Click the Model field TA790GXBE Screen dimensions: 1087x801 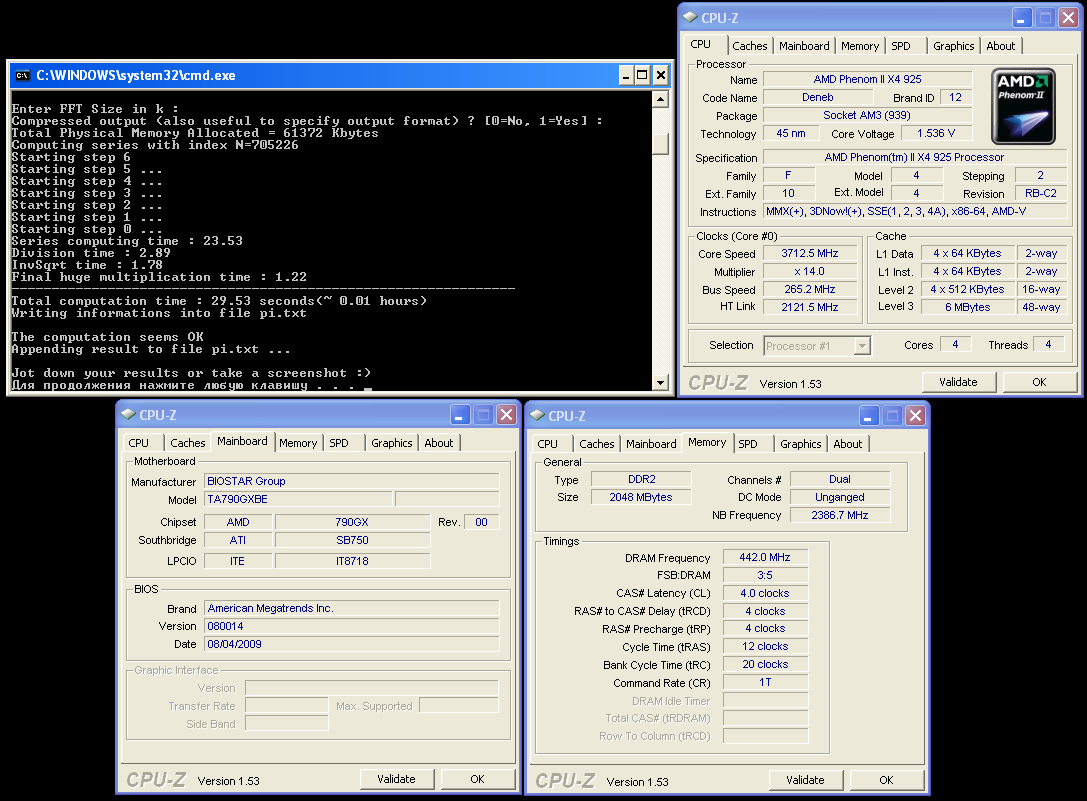pyautogui.click(x=298, y=499)
